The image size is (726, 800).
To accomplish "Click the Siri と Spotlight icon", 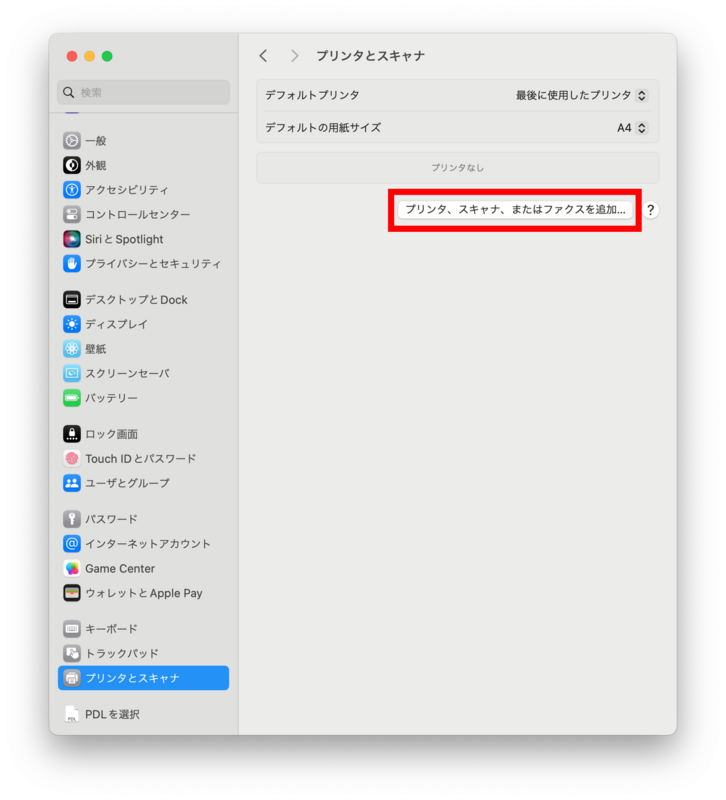I will pos(72,239).
